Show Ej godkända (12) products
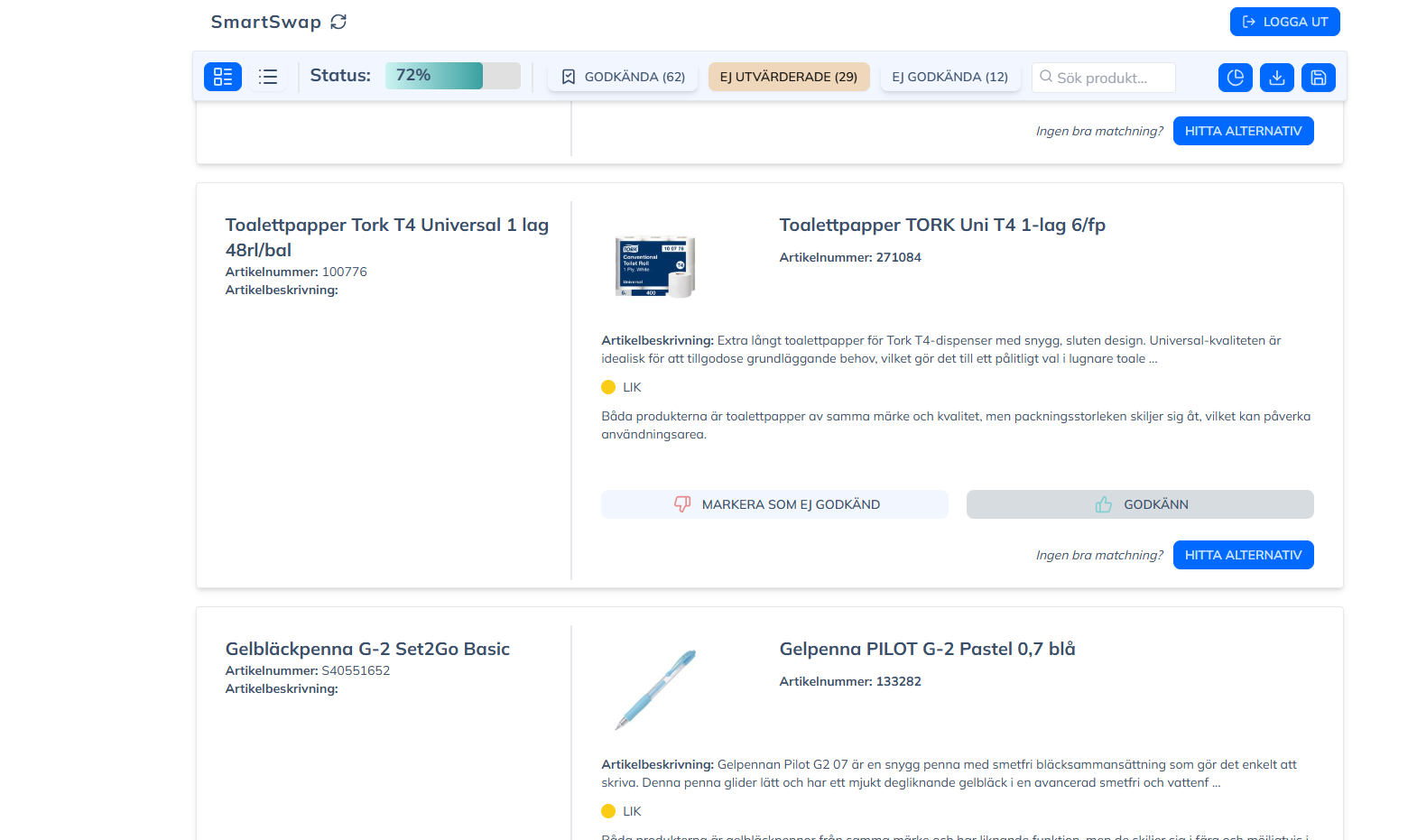The image size is (1417, 840). [x=949, y=77]
